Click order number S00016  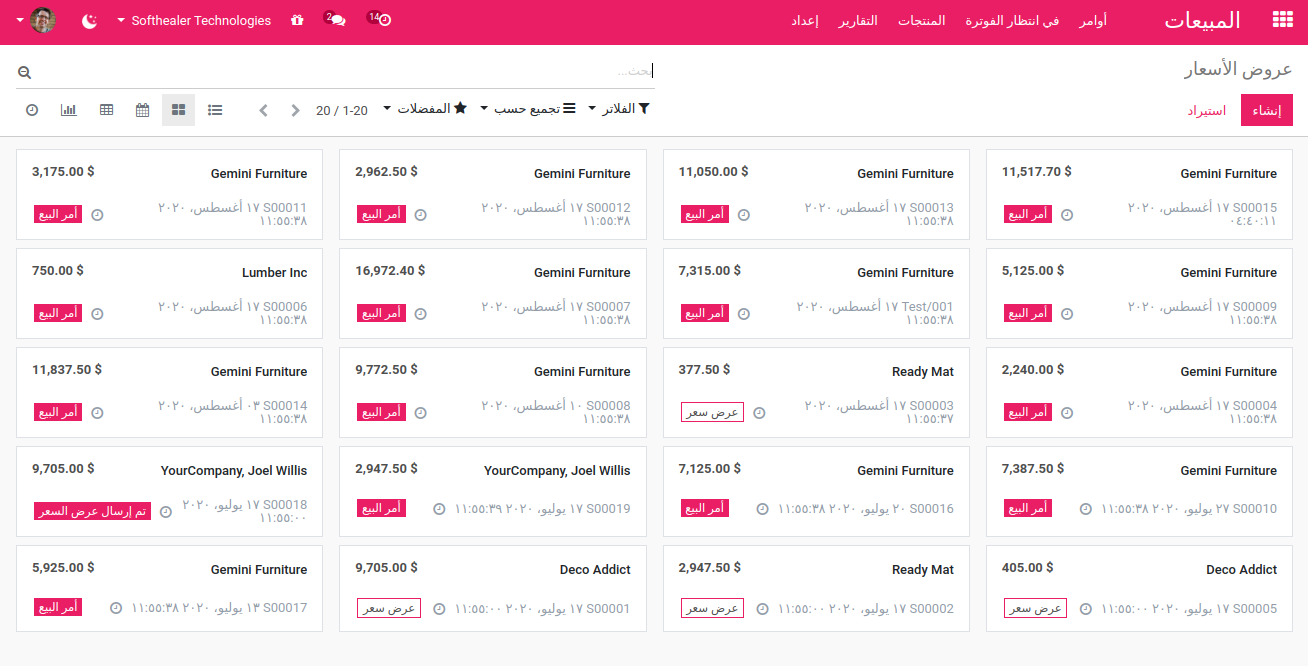pos(932,508)
